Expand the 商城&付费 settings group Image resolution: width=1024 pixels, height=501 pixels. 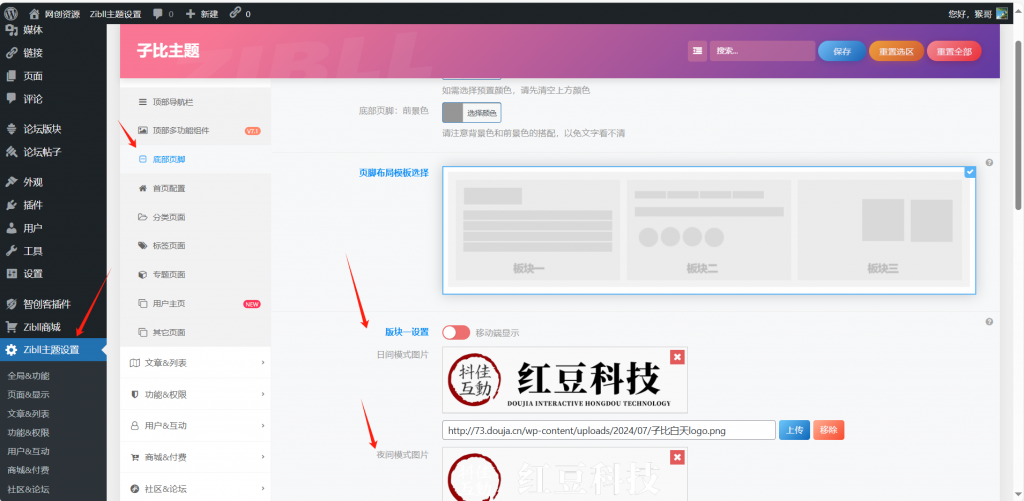195,457
